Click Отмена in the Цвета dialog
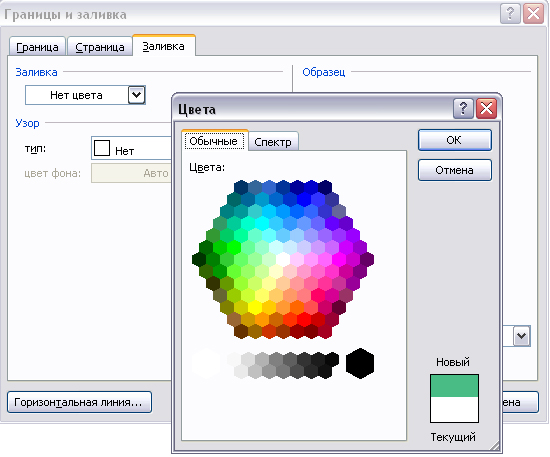The image size is (550, 457). 455,170
